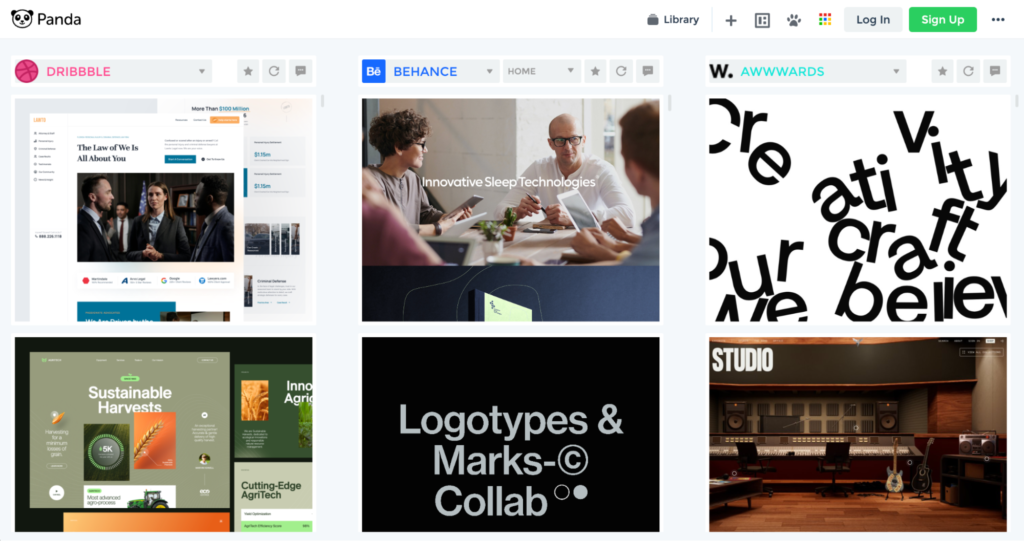
Task: Toggle favorite star on the Behance column
Action: pos(595,71)
